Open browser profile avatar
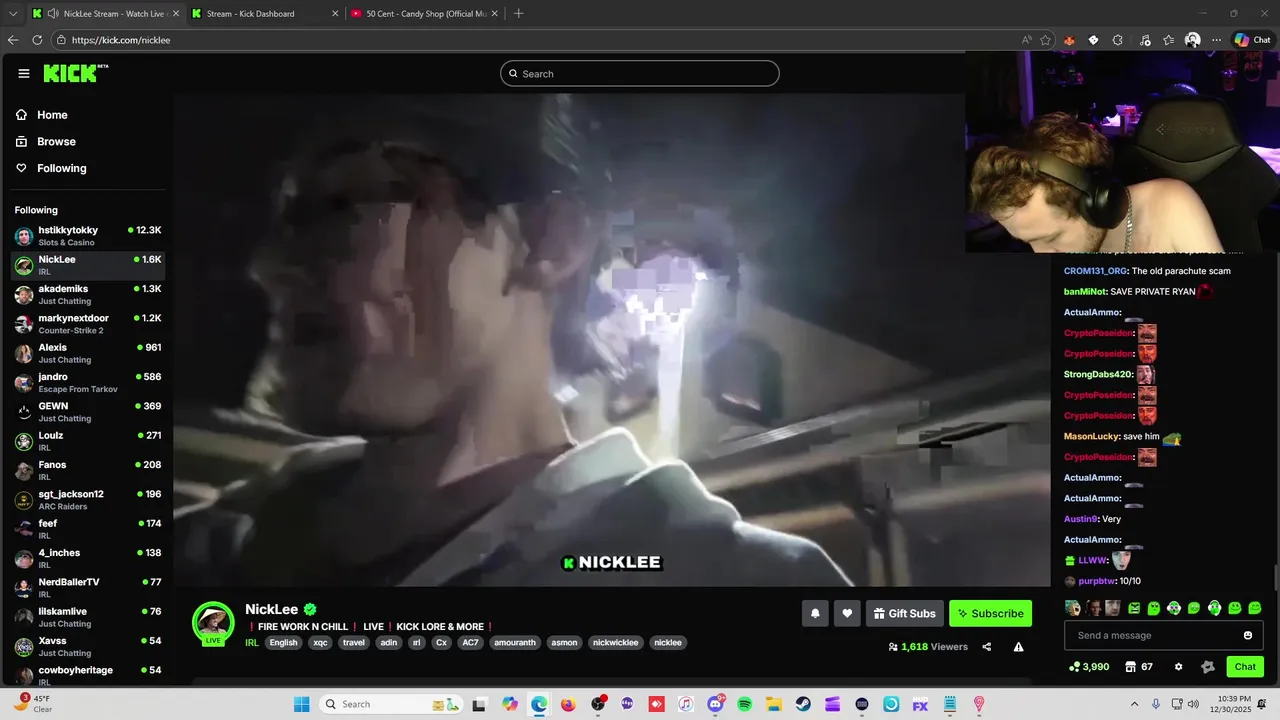Image resolution: width=1280 pixels, height=720 pixels. tap(1192, 40)
